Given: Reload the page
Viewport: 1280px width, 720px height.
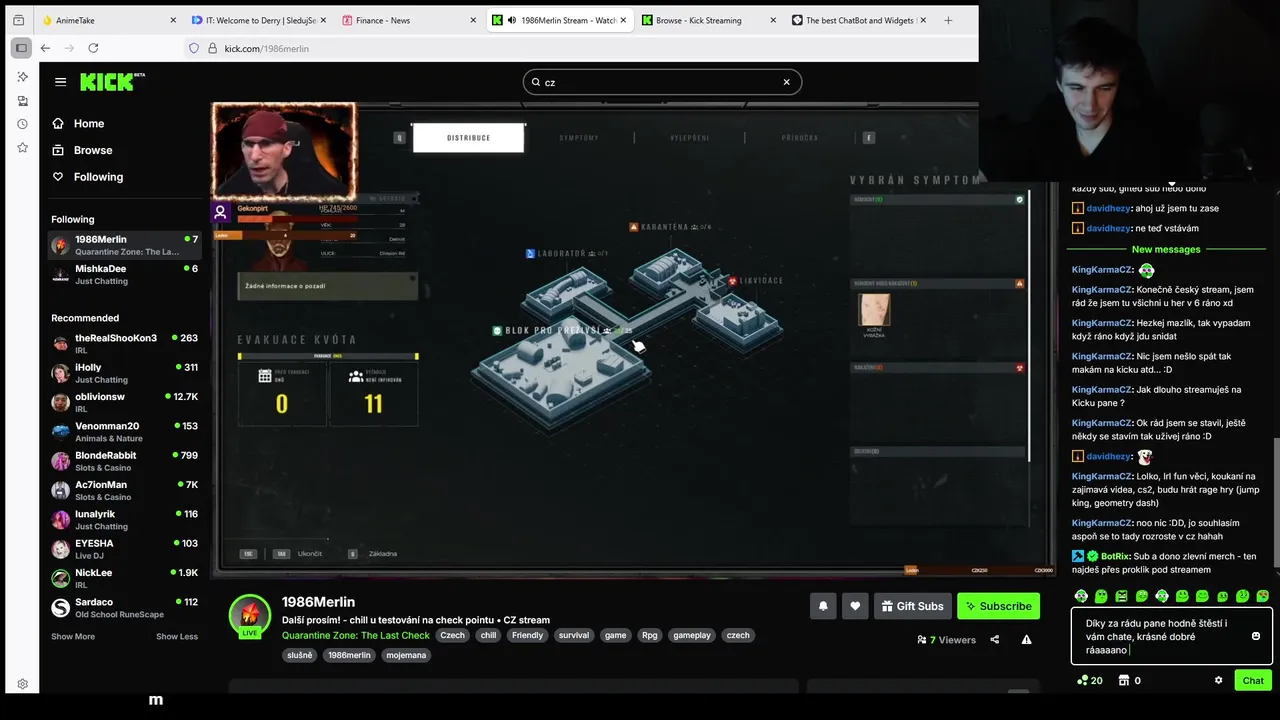Looking at the screenshot, I should pos(93,48).
